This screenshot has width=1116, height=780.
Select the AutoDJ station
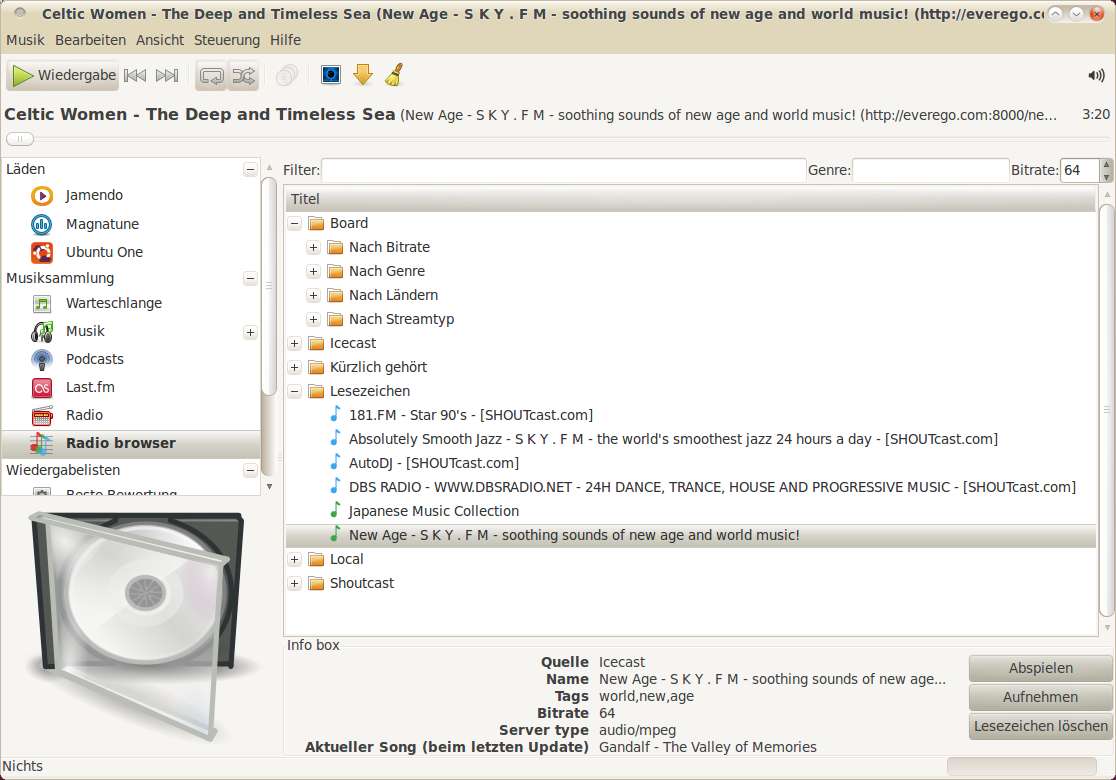[x=433, y=463]
